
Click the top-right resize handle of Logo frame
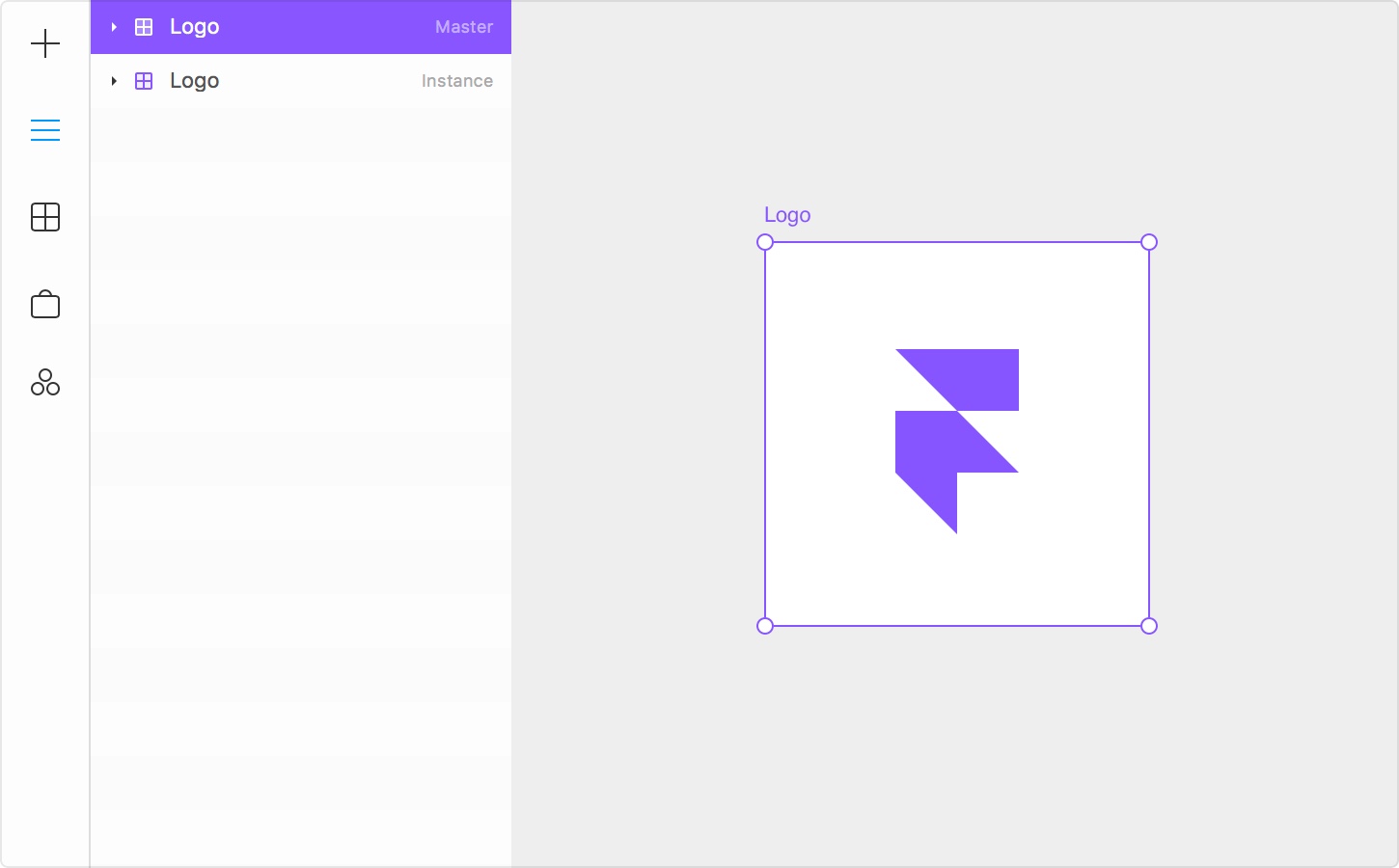coord(1149,242)
